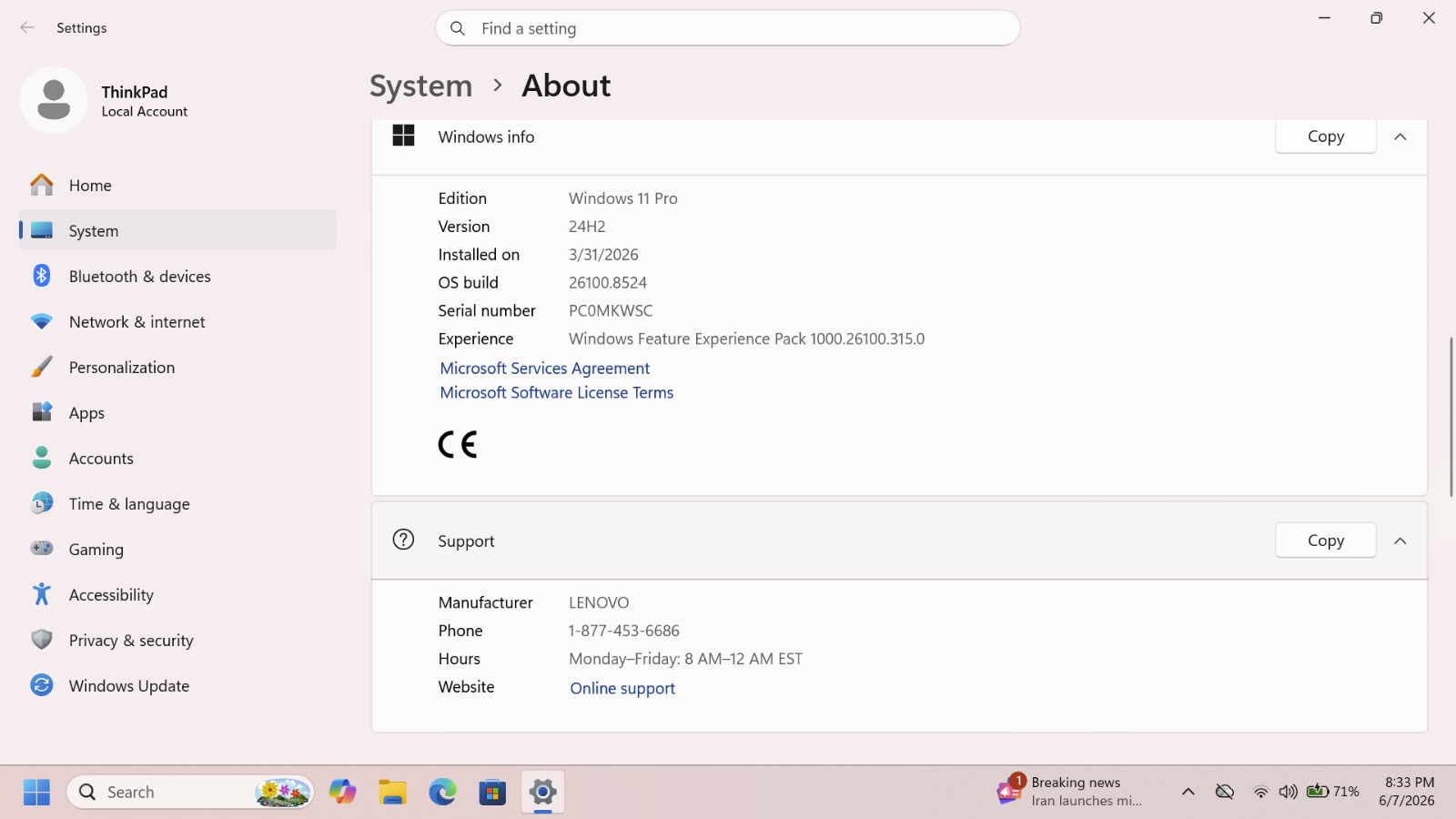Focus the Find a setting search box

click(727, 28)
